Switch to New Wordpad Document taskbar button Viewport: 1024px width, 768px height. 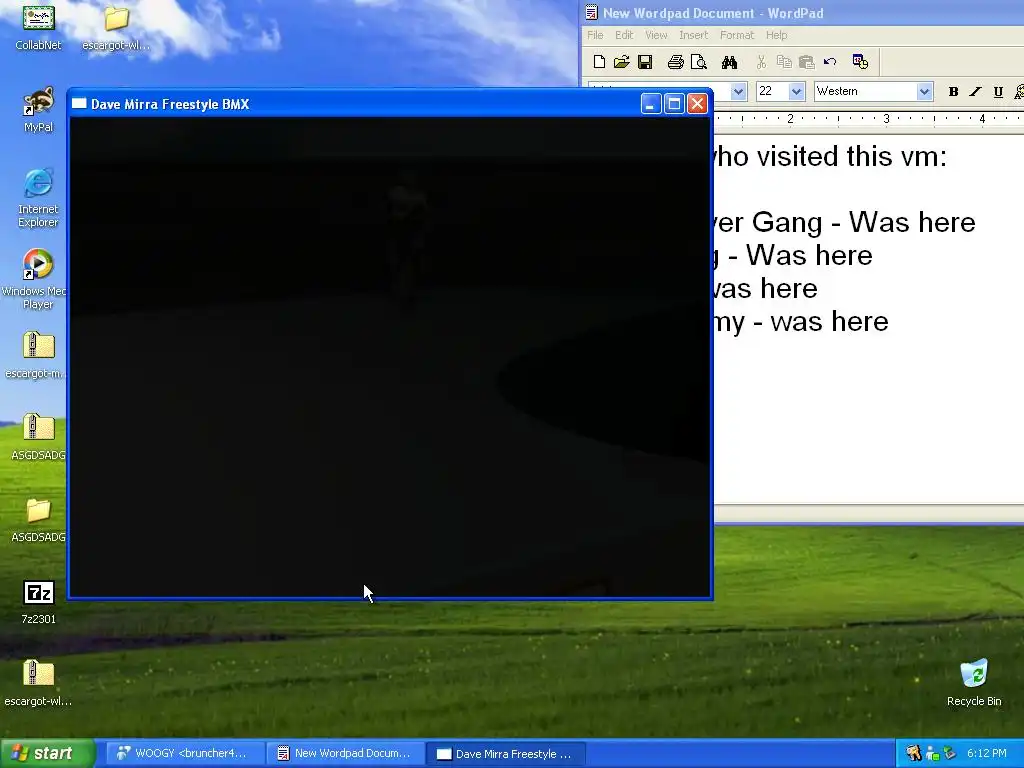344,754
